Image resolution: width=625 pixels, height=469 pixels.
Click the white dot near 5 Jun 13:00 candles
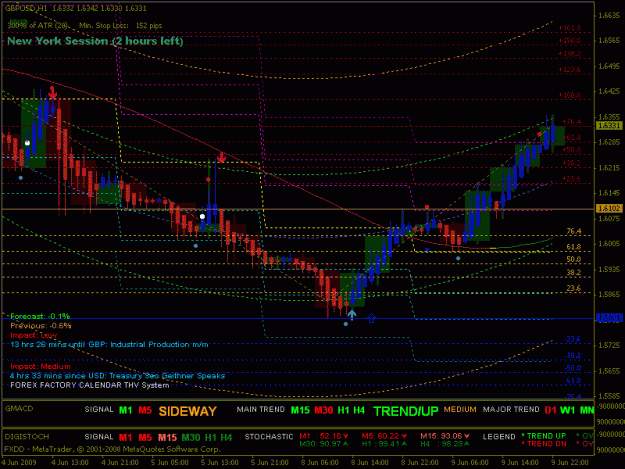pos(202,216)
